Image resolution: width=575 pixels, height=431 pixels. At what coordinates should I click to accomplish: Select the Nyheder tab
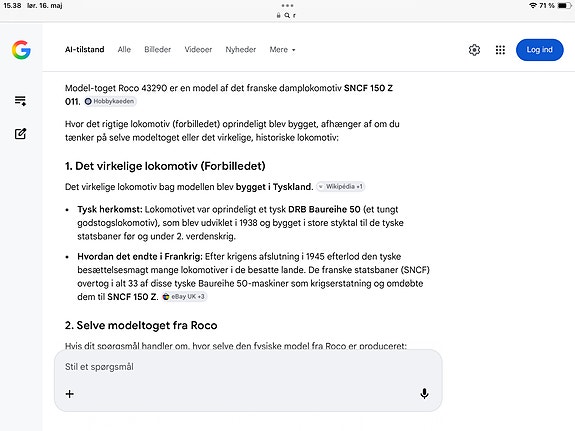pos(241,50)
